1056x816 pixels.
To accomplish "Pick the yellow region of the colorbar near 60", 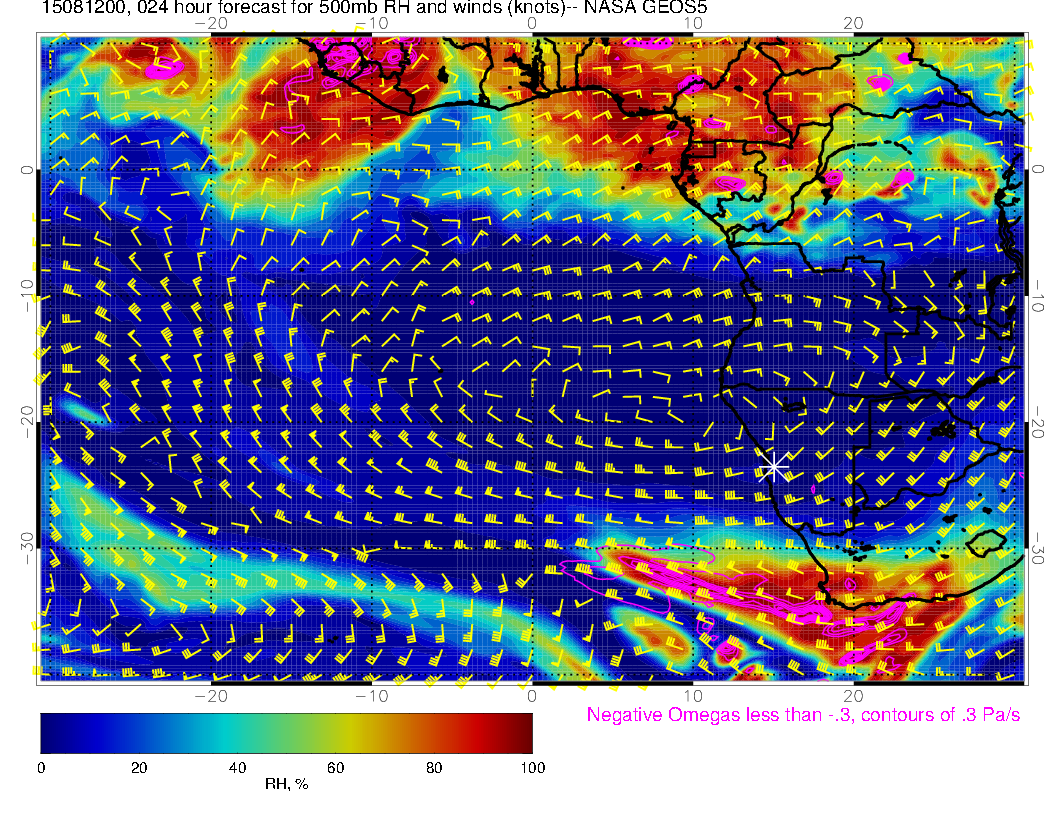I will click(336, 732).
